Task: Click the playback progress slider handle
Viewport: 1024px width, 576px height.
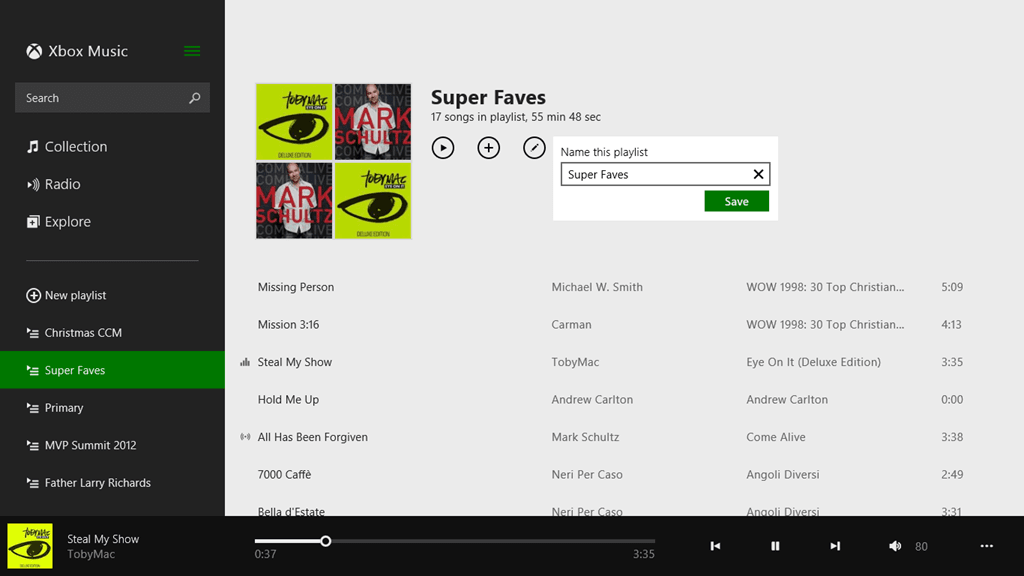Action: [326, 541]
